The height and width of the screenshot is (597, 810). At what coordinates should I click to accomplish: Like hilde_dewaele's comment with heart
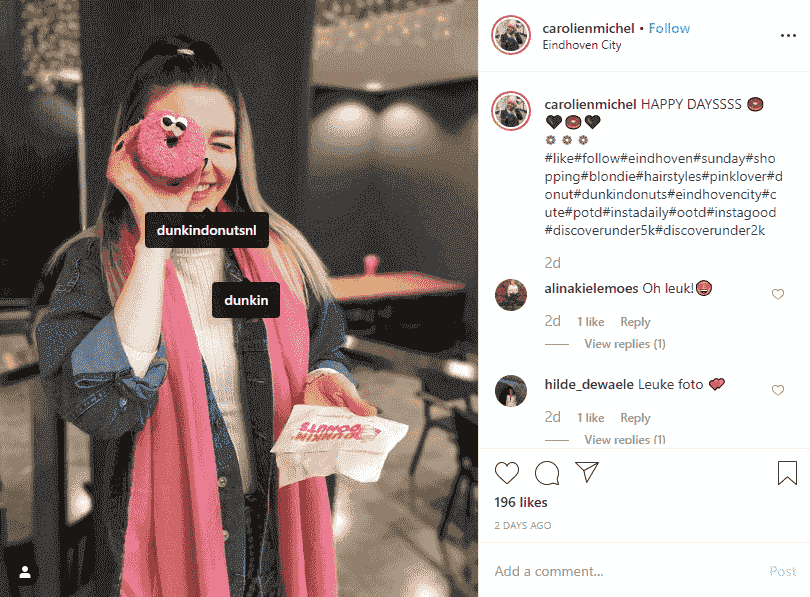tap(778, 390)
